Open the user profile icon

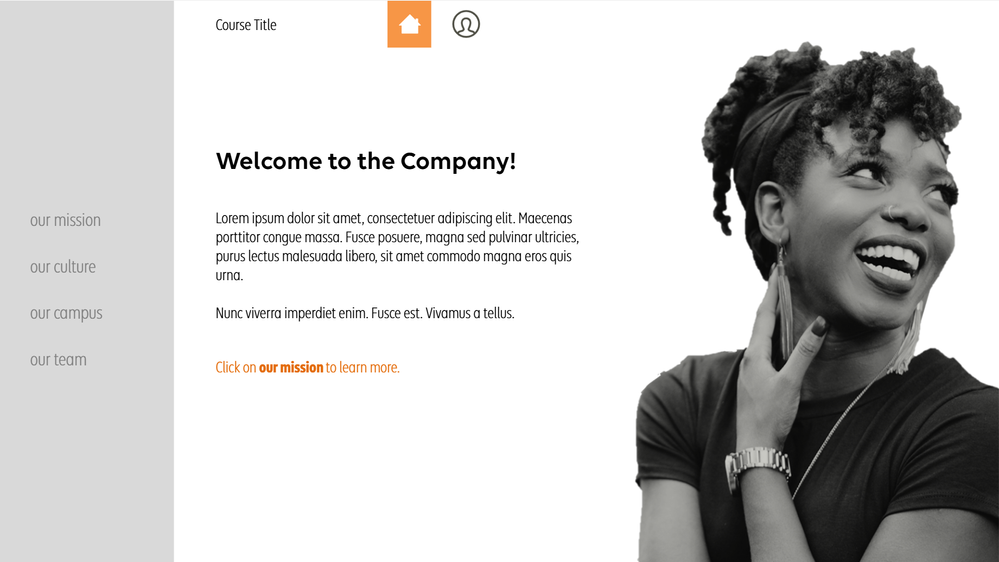466,24
